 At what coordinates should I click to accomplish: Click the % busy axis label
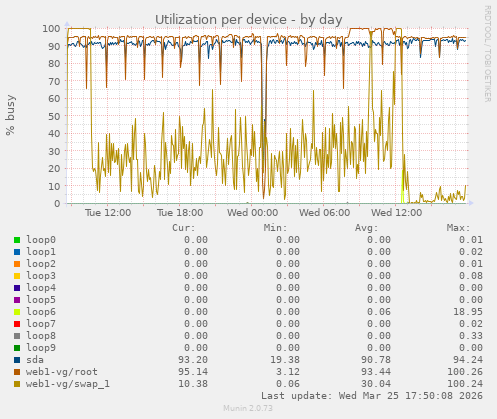pyautogui.click(x=10, y=115)
